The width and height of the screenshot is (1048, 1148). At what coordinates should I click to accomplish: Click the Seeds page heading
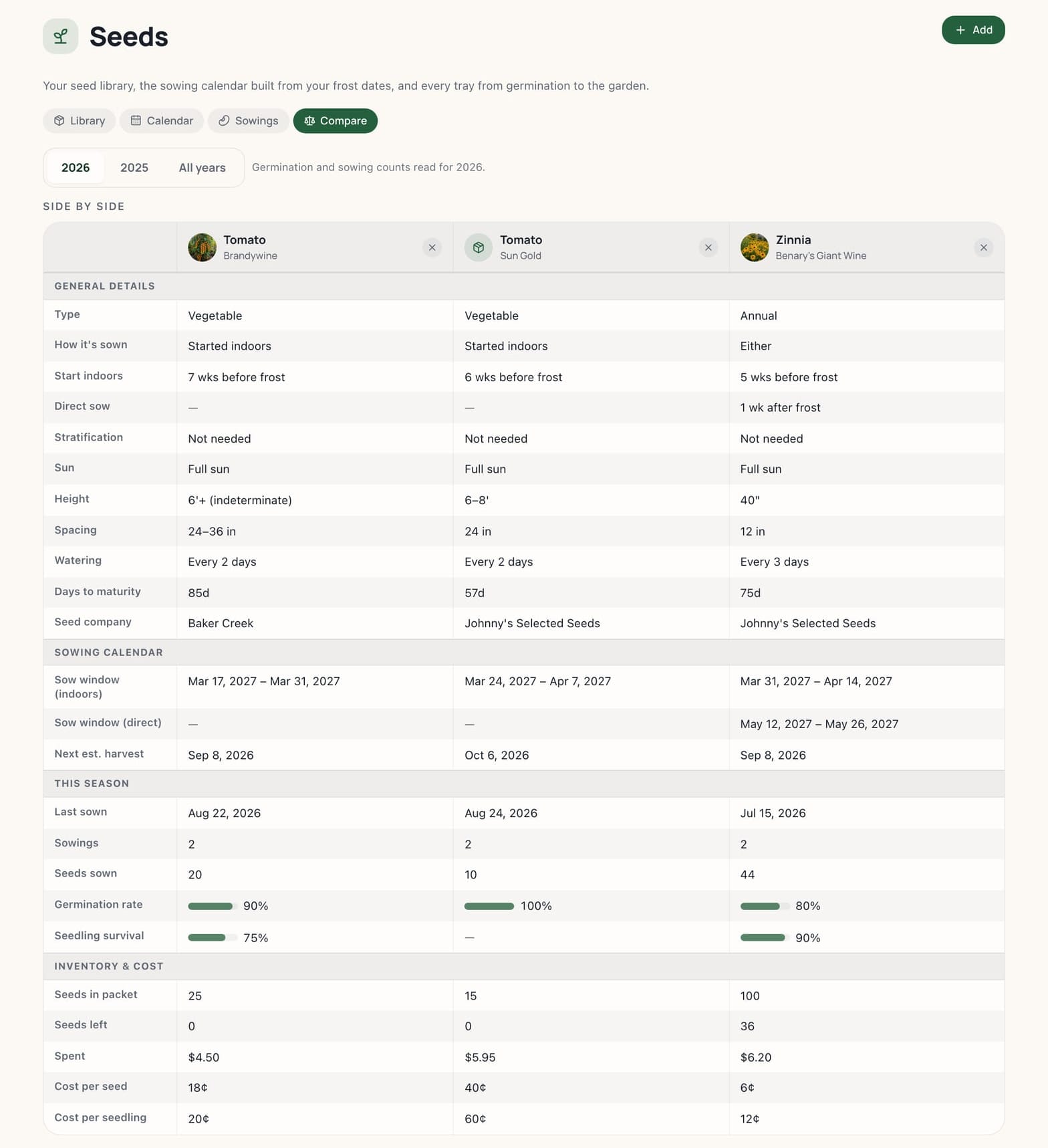[129, 37]
